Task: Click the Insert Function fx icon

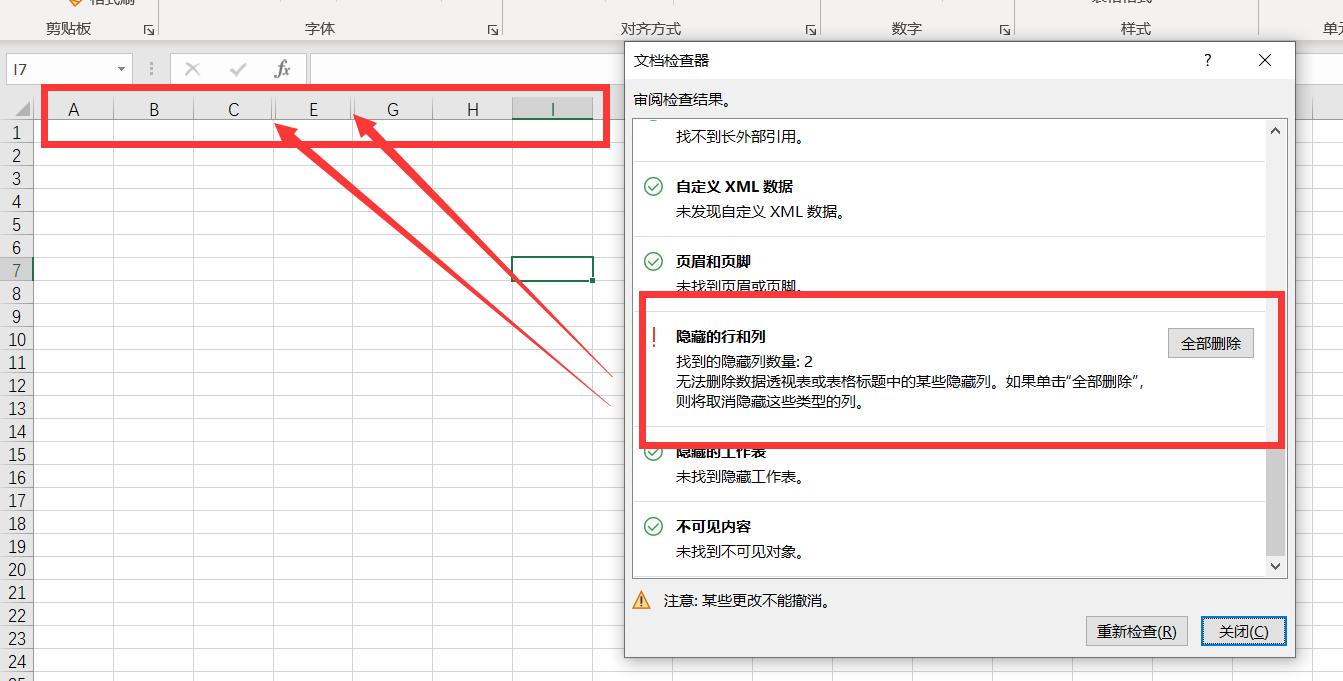Action: (x=283, y=68)
